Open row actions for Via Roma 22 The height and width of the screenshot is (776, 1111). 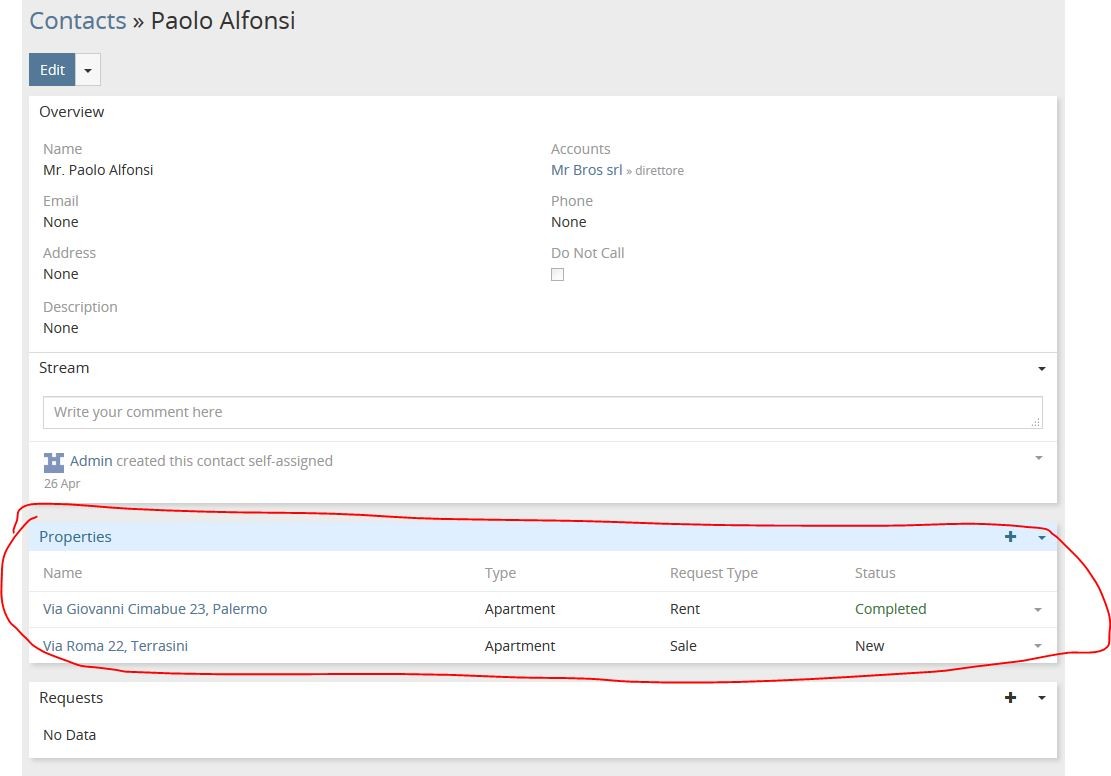(x=1037, y=647)
